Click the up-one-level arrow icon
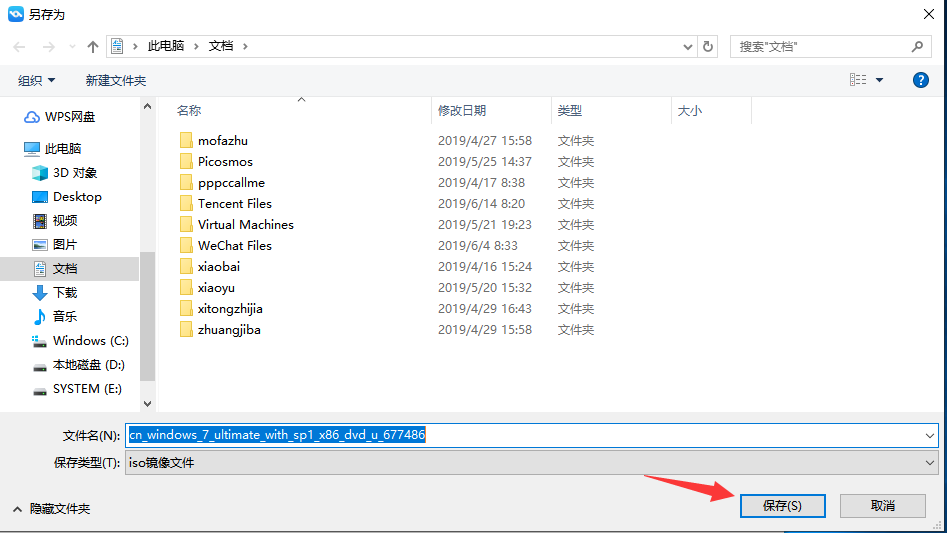This screenshot has height=533, width=947. 93,47
